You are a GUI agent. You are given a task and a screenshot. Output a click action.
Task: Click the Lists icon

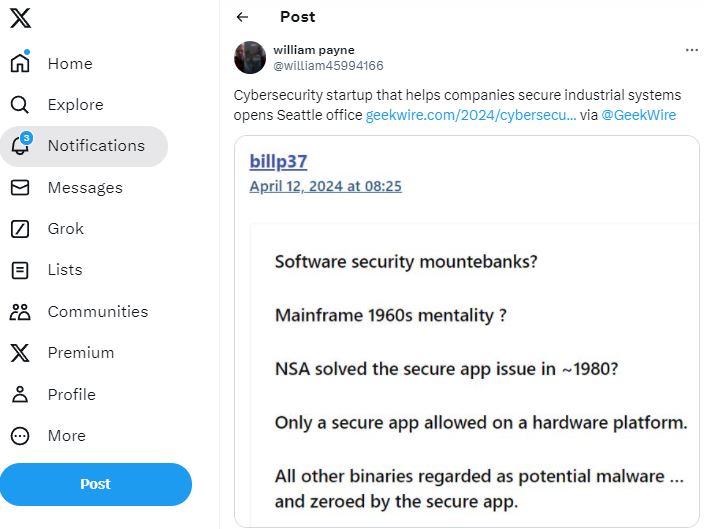tap(20, 270)
